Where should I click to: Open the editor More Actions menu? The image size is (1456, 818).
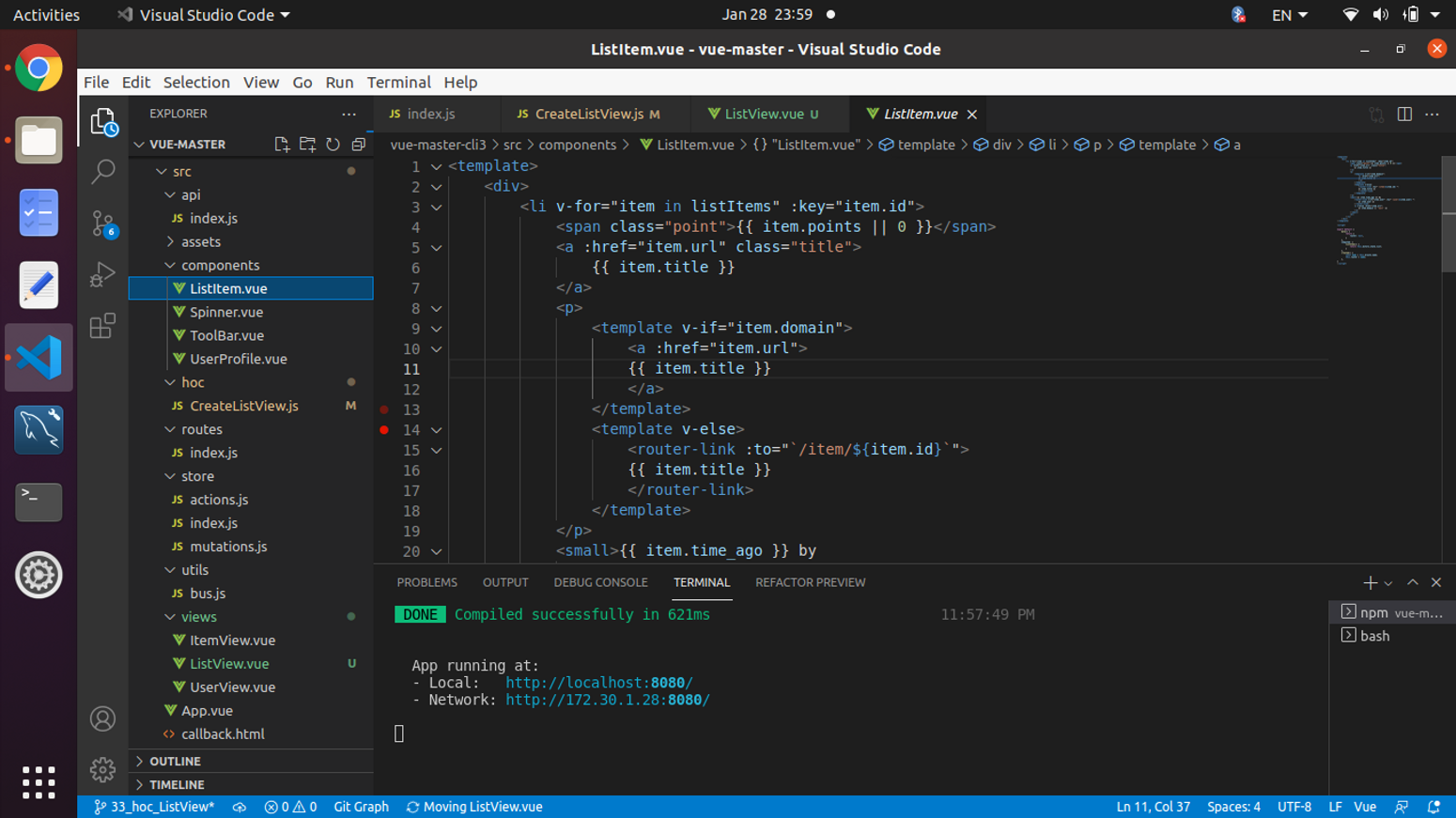(x=1432, y=114)
